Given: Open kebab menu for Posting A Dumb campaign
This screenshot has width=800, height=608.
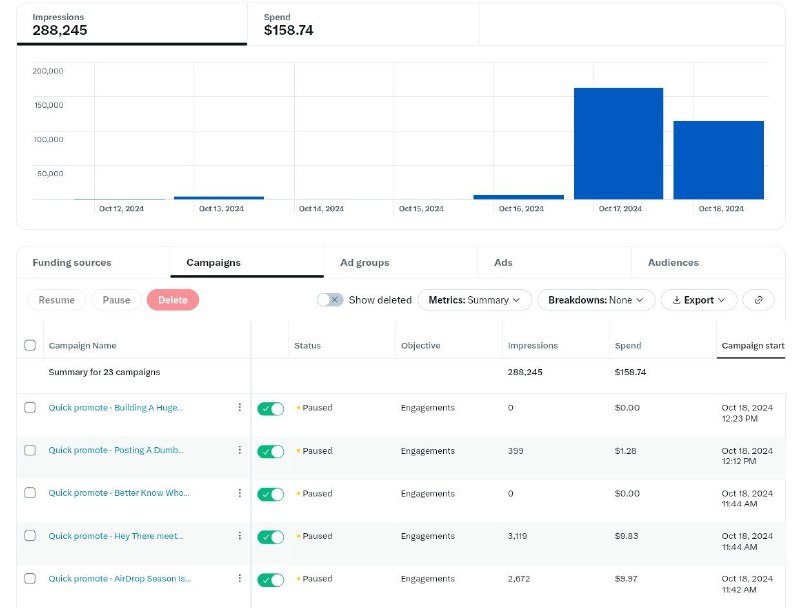Looking at the screenshot, I should [239, 450].
